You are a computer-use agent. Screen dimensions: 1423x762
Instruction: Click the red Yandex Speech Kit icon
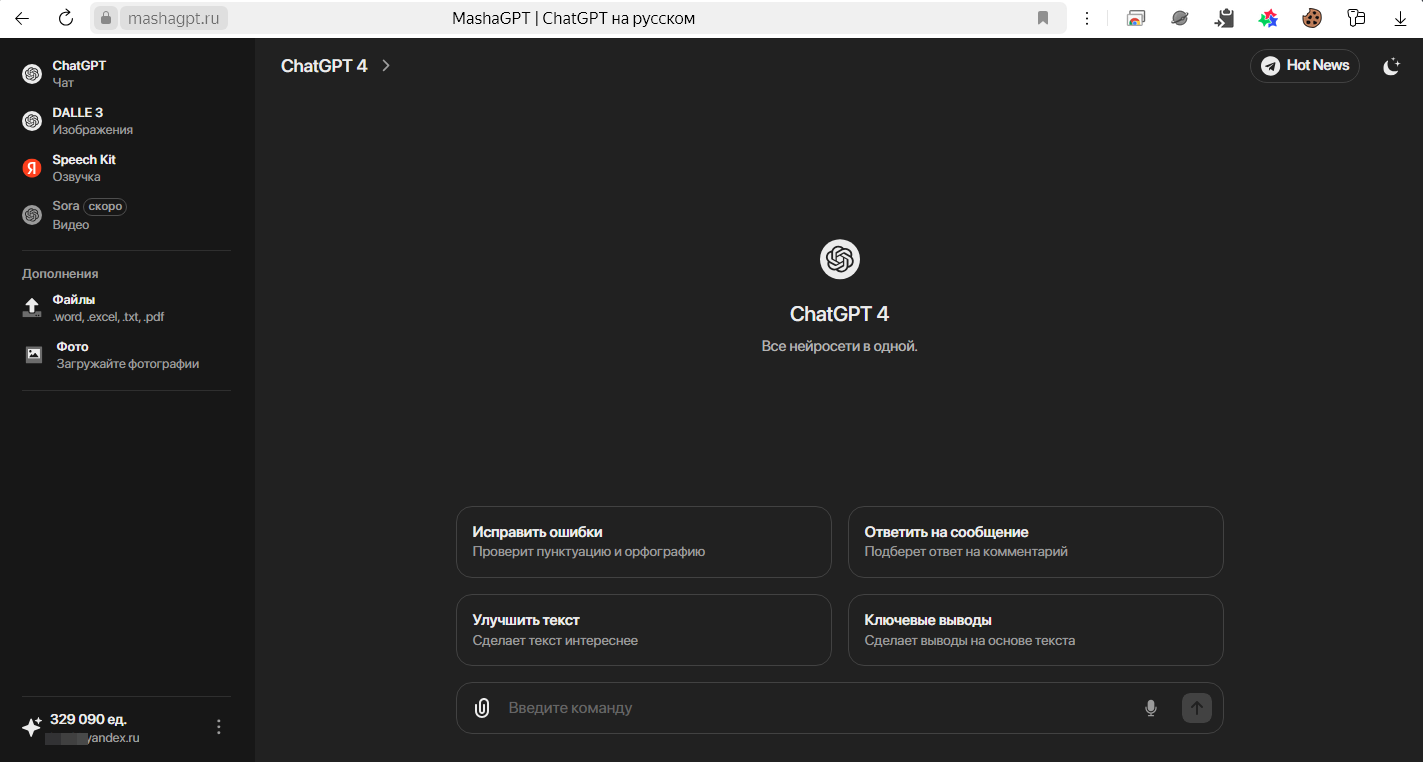32,168
